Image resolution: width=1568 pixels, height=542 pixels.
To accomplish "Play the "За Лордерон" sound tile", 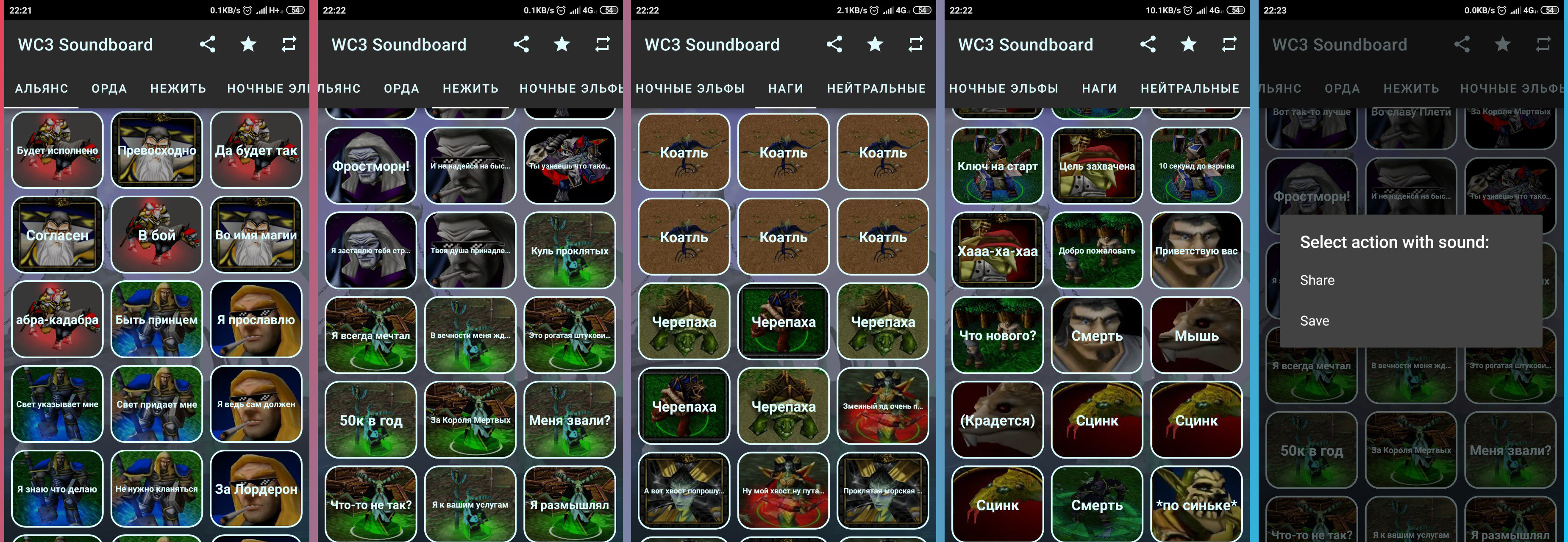I will point(256,489).
